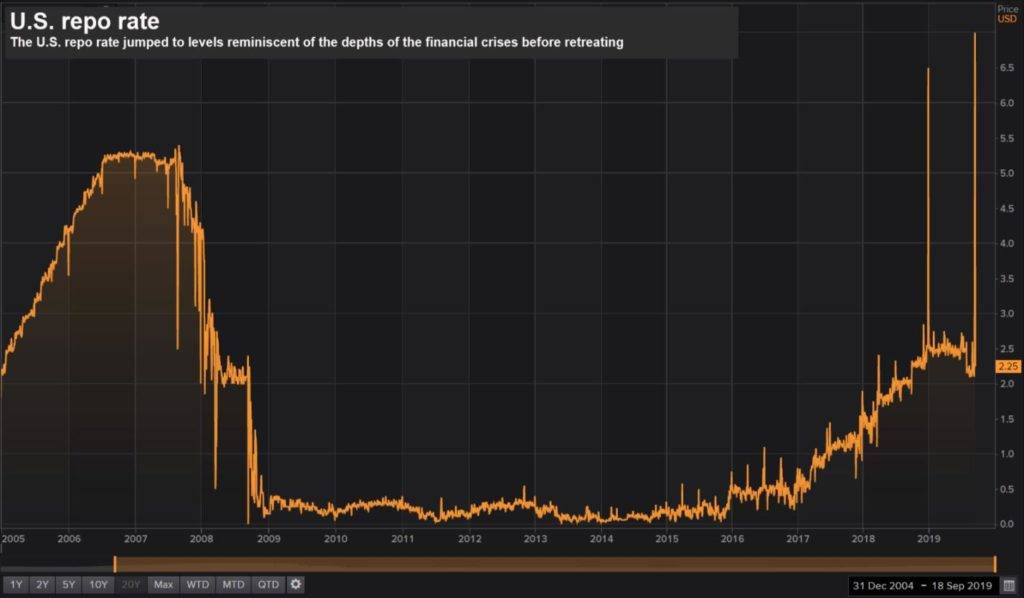Open the chart settings gear icon
The image size is (1024, 598).
[x=295, y=584]
